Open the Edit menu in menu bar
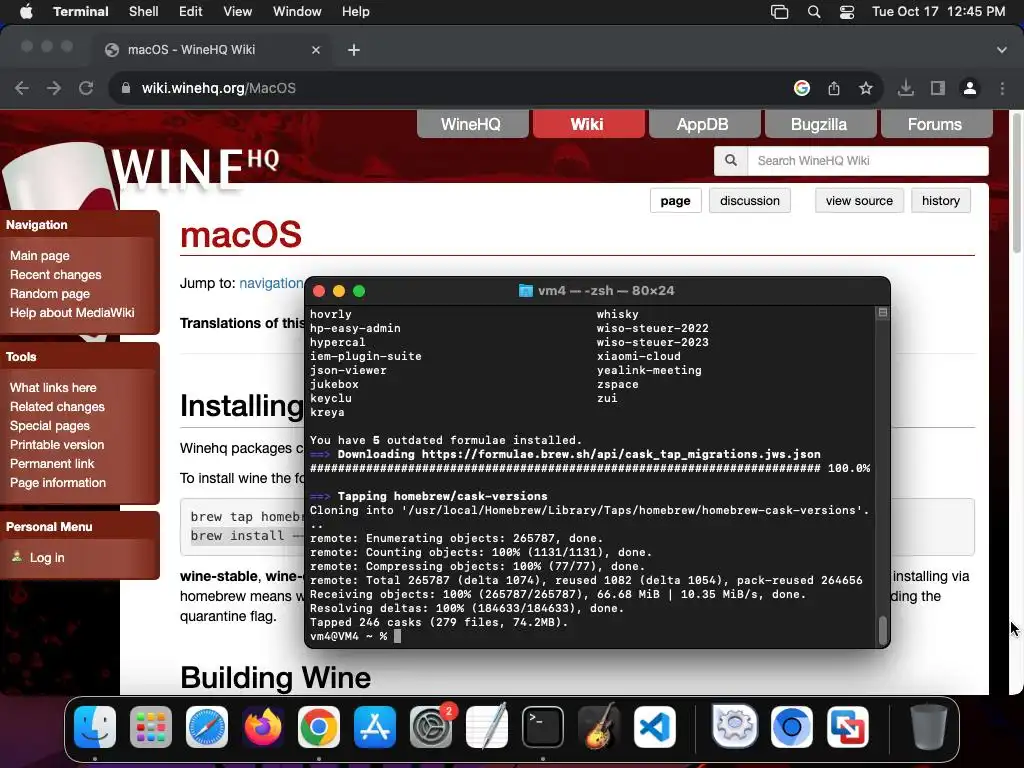The image size is (1024, 768). pyautogui.click(x=191, y=12)
